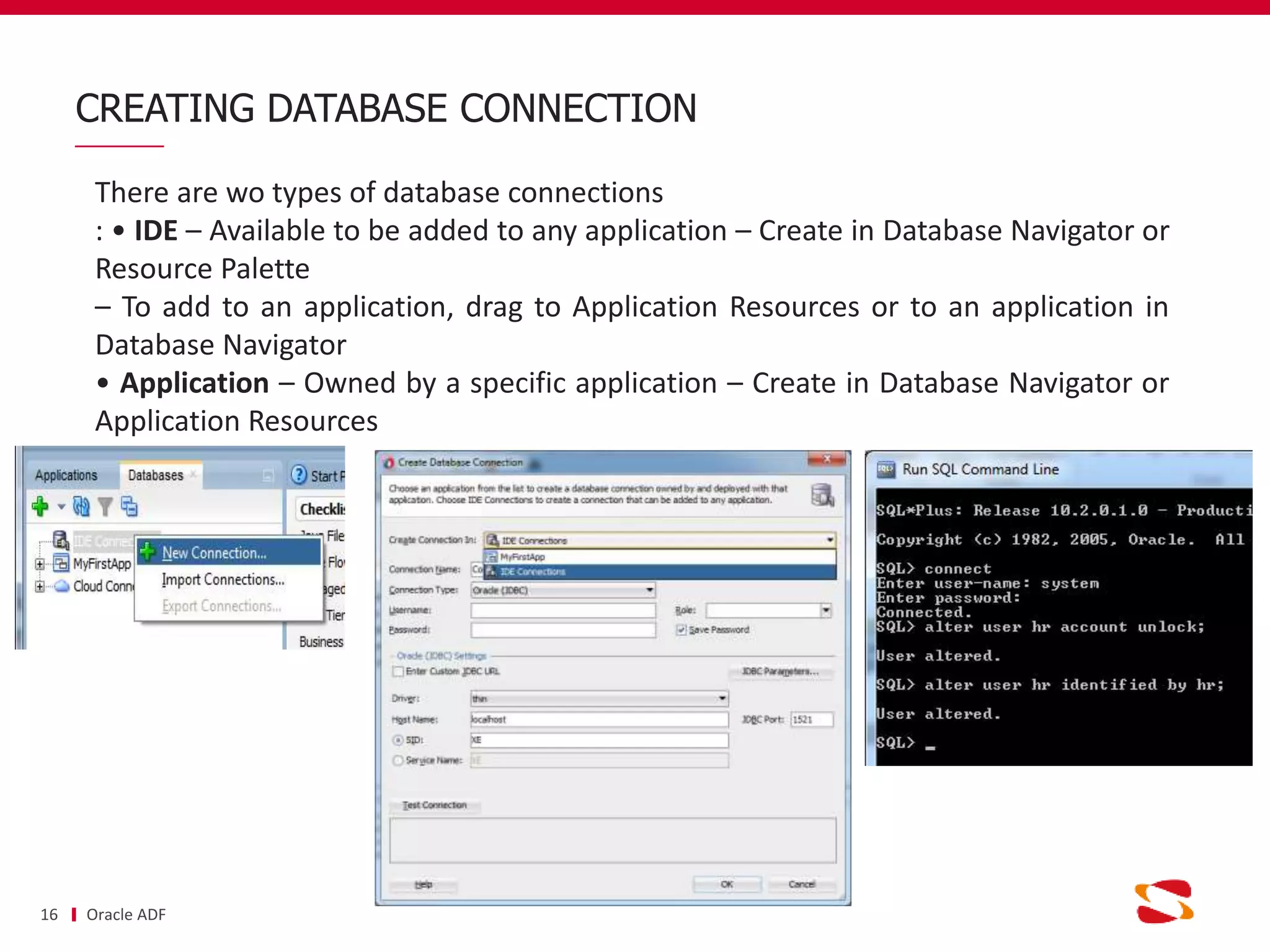Switch to the Applications tab
The height and width of the screenshot is (952, 1270).
66,475
